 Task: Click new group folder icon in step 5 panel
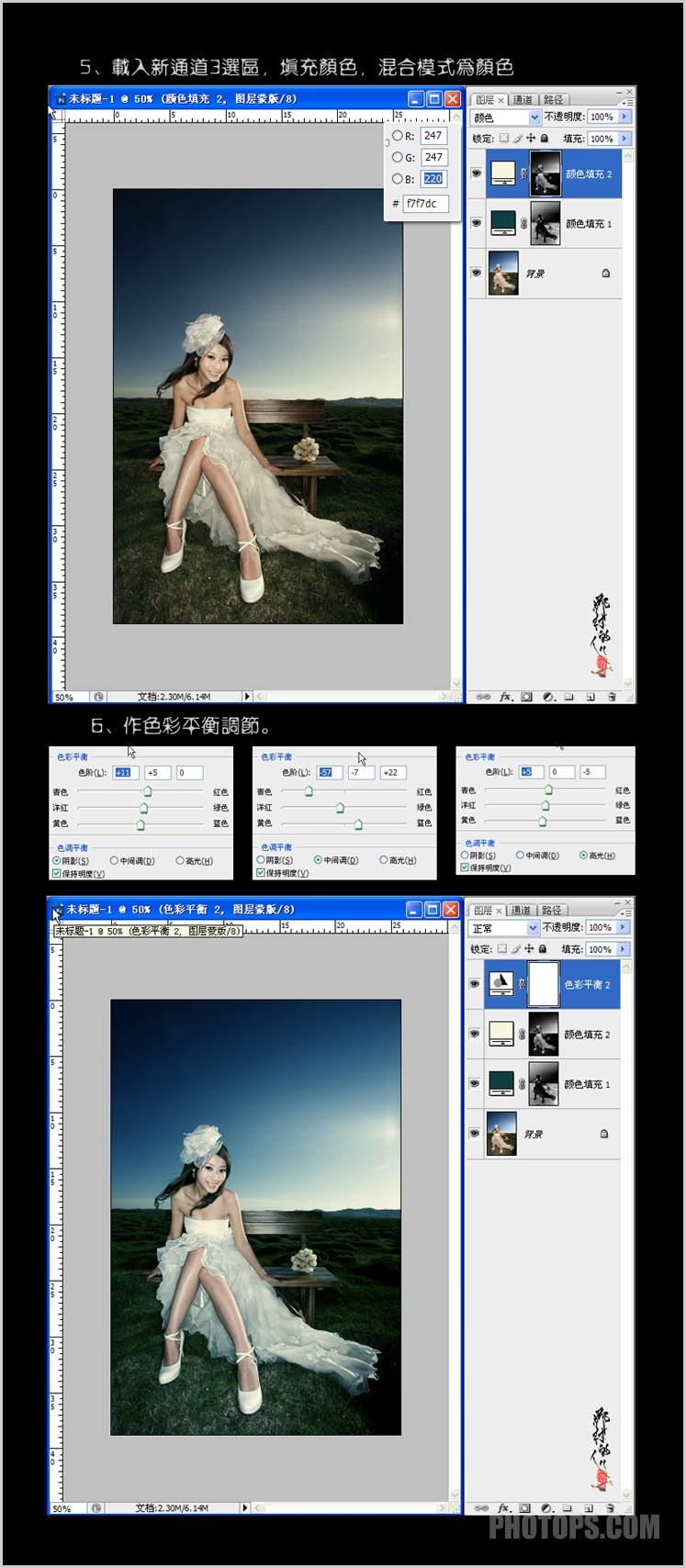pyautogui.click(x=568, y=697)
